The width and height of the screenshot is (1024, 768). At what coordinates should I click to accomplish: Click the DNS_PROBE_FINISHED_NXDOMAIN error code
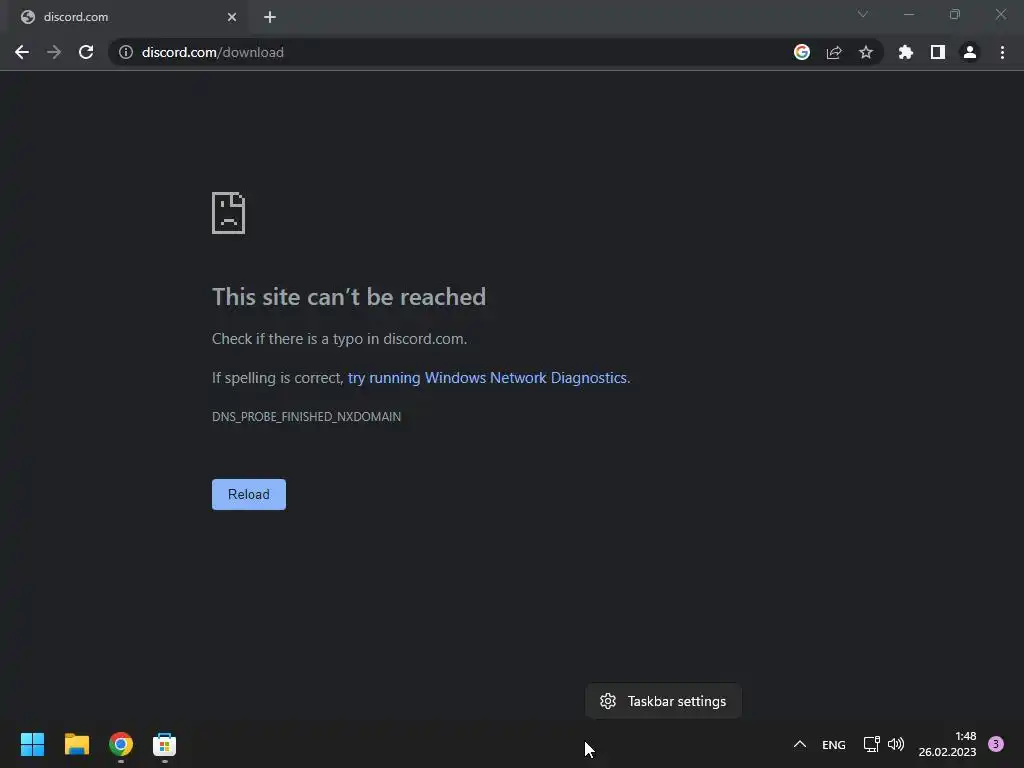coord(306,417)
